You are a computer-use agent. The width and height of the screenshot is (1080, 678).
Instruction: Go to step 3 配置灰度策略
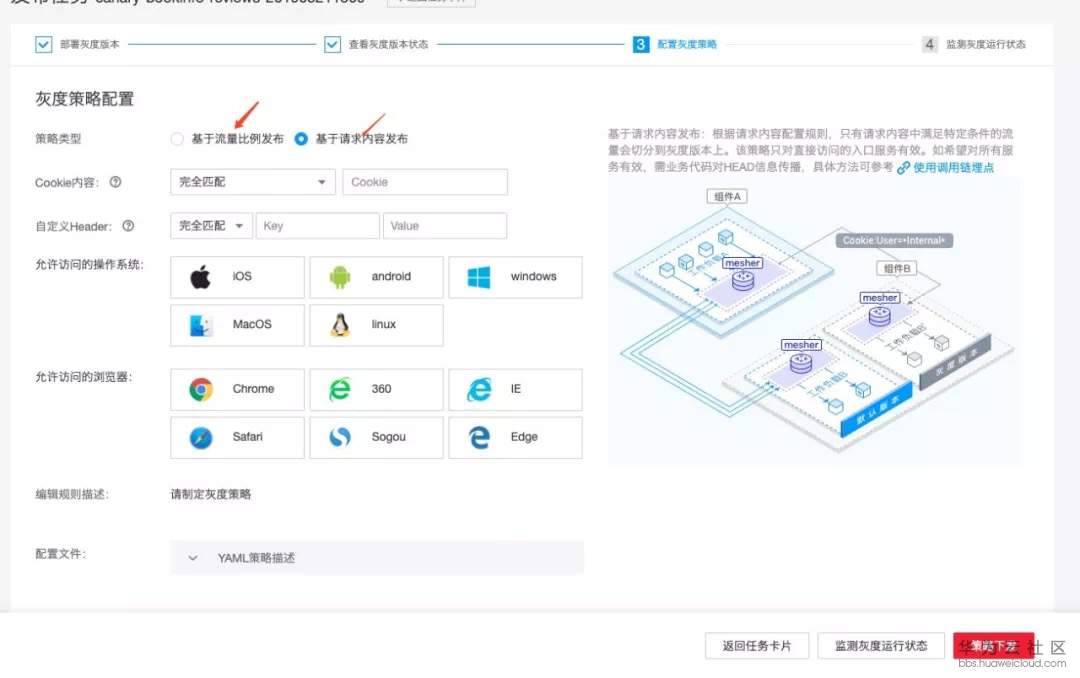tap(675, 44)
